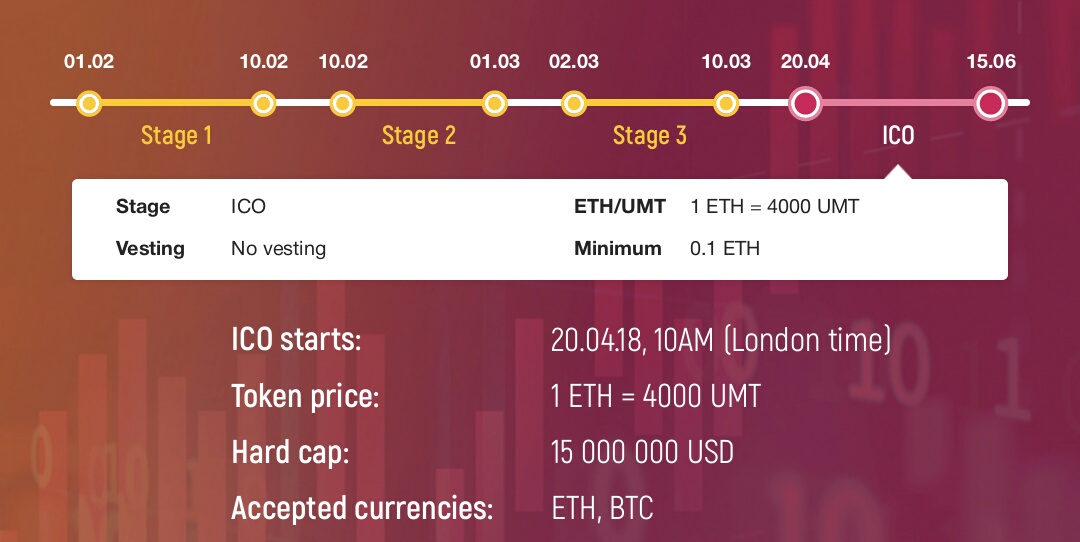Click the Stage 2 start marker circle
Image resolution: width=1080 pixels, height=542 pixels.
coord(342,103)
